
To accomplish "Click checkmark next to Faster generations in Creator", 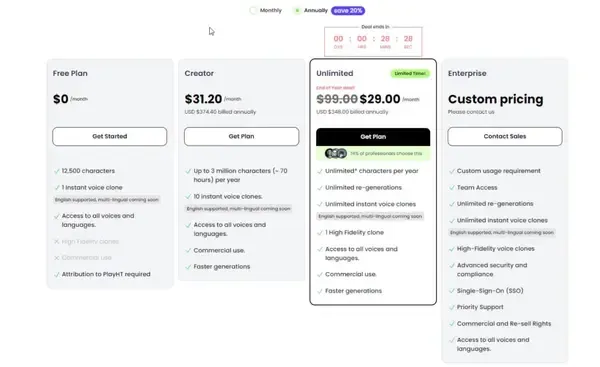I will pyautogui.click(x=188, y=267).
